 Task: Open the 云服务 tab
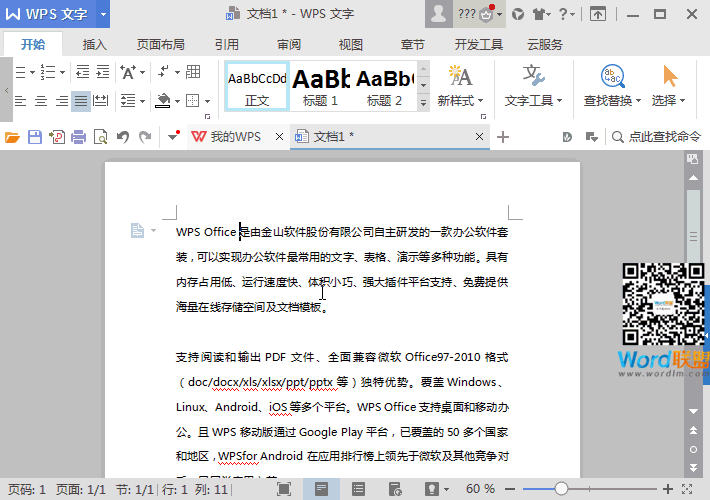[x=545, y=44]
